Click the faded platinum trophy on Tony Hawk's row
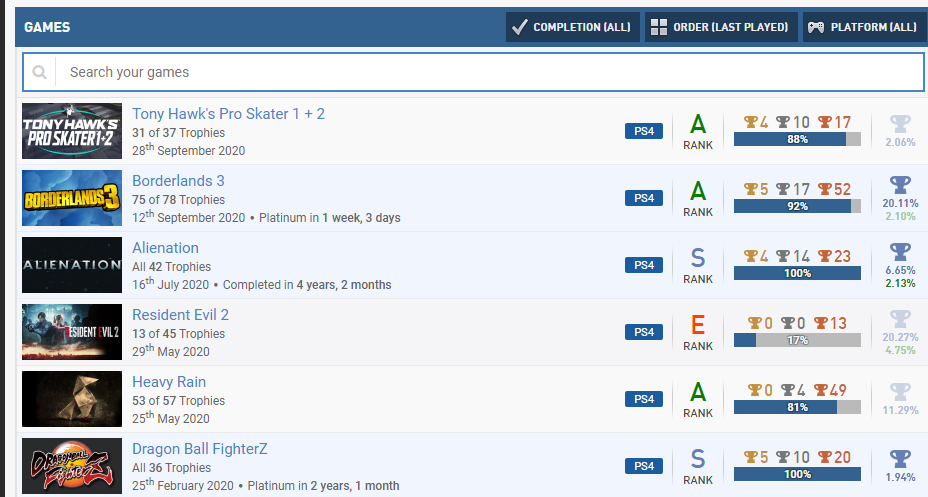 click(x=900, y=124)
